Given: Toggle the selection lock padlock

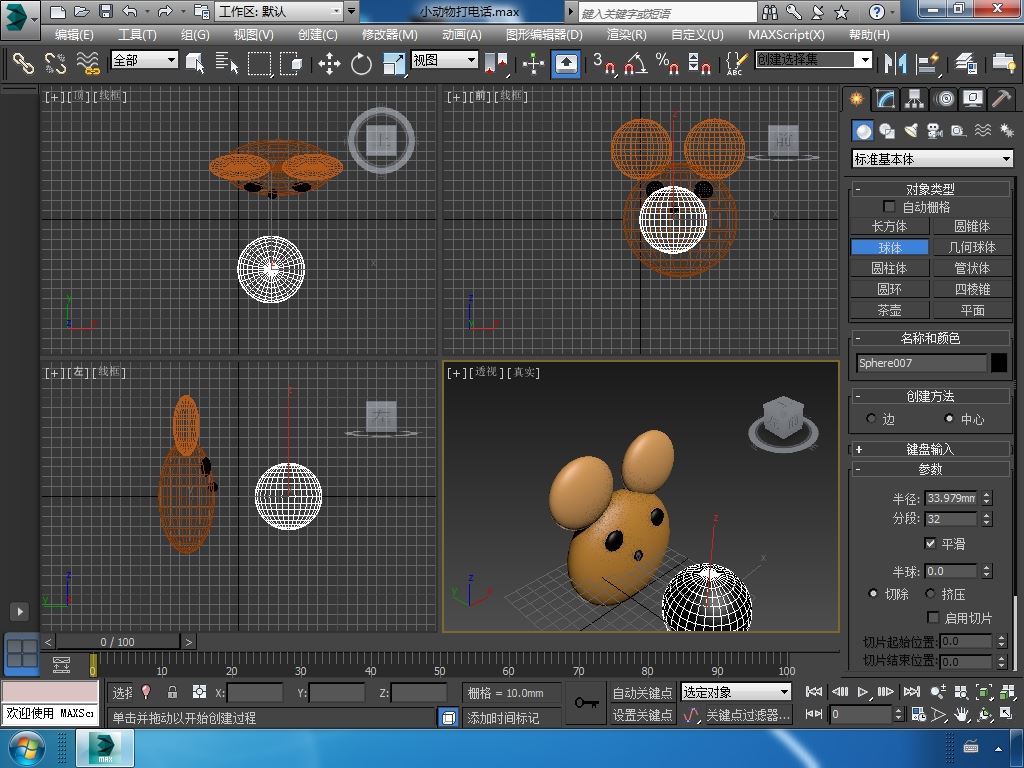Looking at the screenshot, I should (172, 692).
